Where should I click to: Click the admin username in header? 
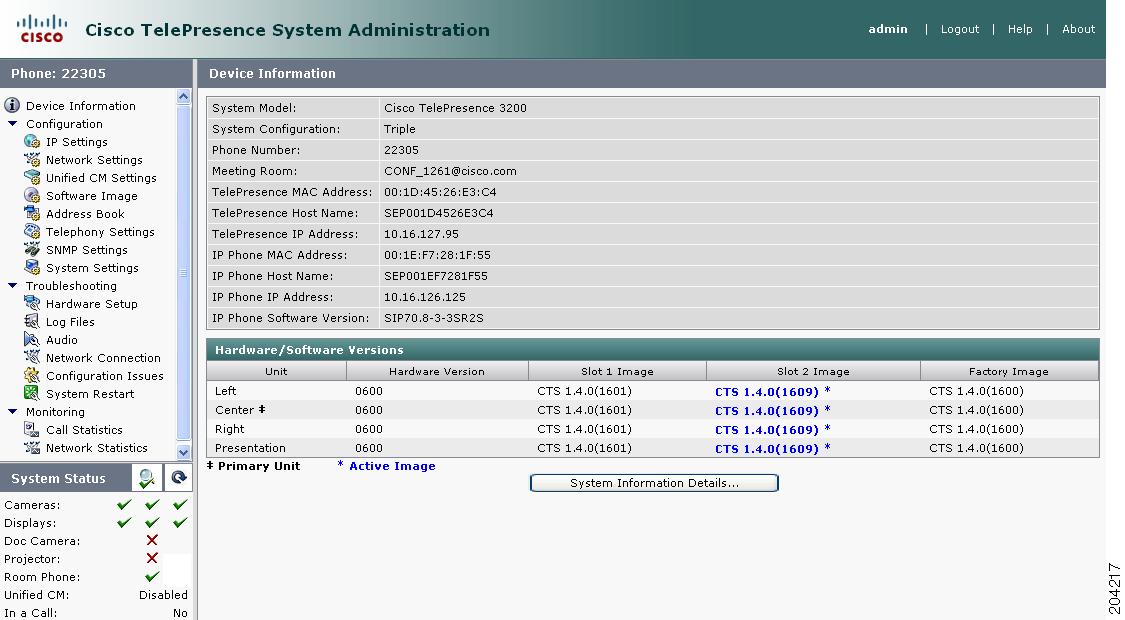(888, 29)
